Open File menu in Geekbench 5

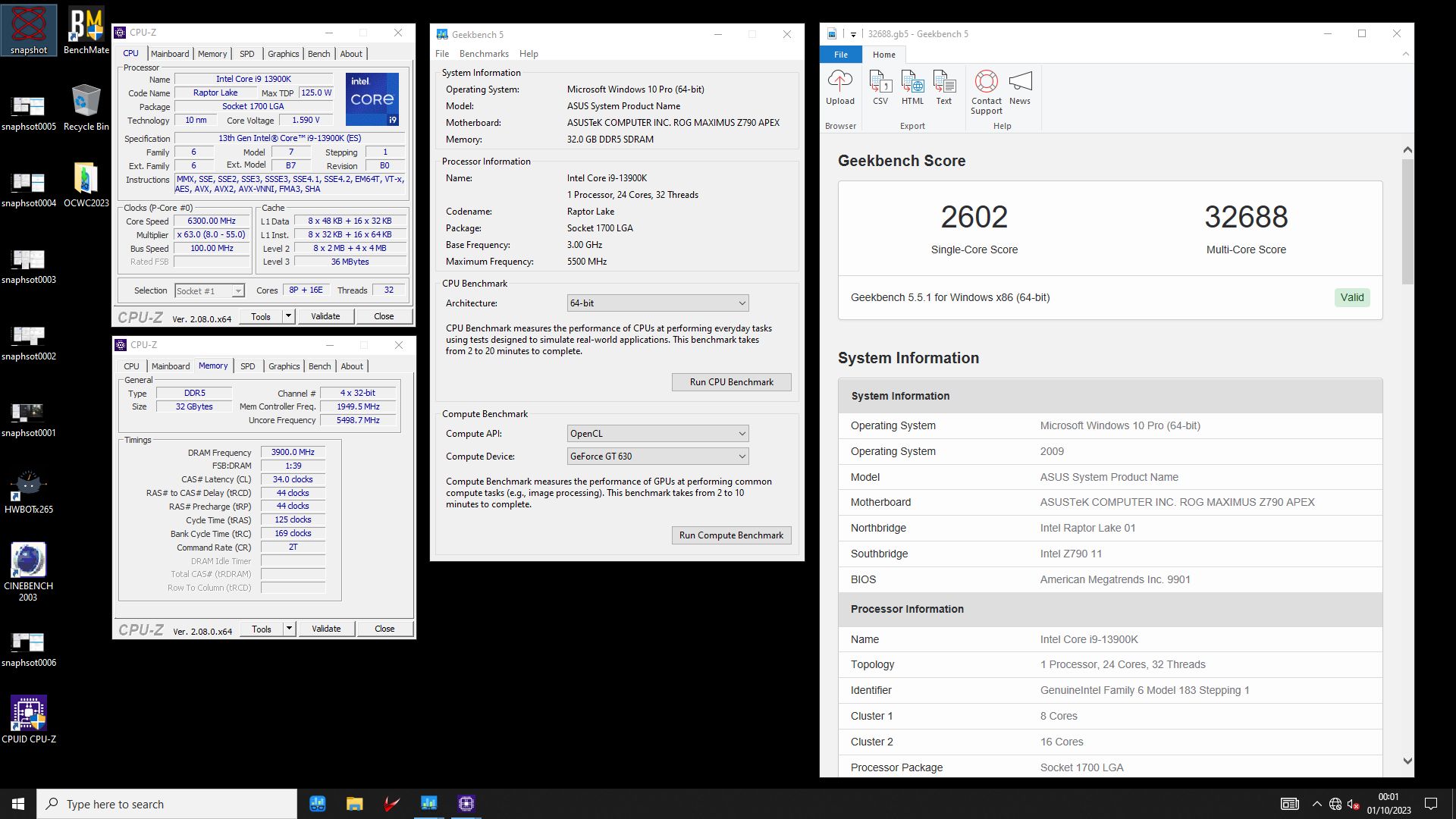(442, 54)
